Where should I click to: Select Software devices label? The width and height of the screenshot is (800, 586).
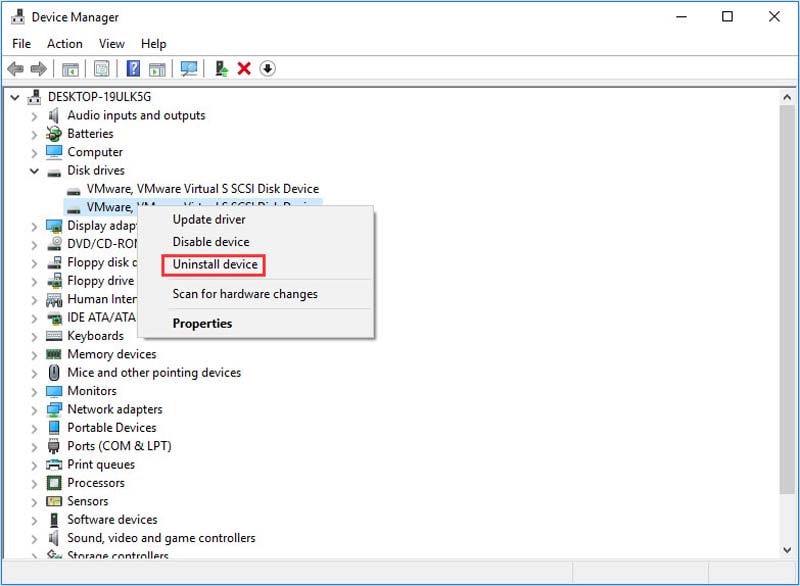pos(112,520)
